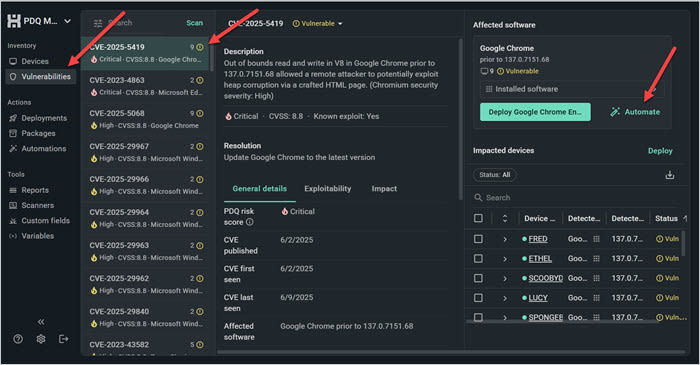The image size is (700, 365).
Task: Click the Automate button
Action: (635, 112)
